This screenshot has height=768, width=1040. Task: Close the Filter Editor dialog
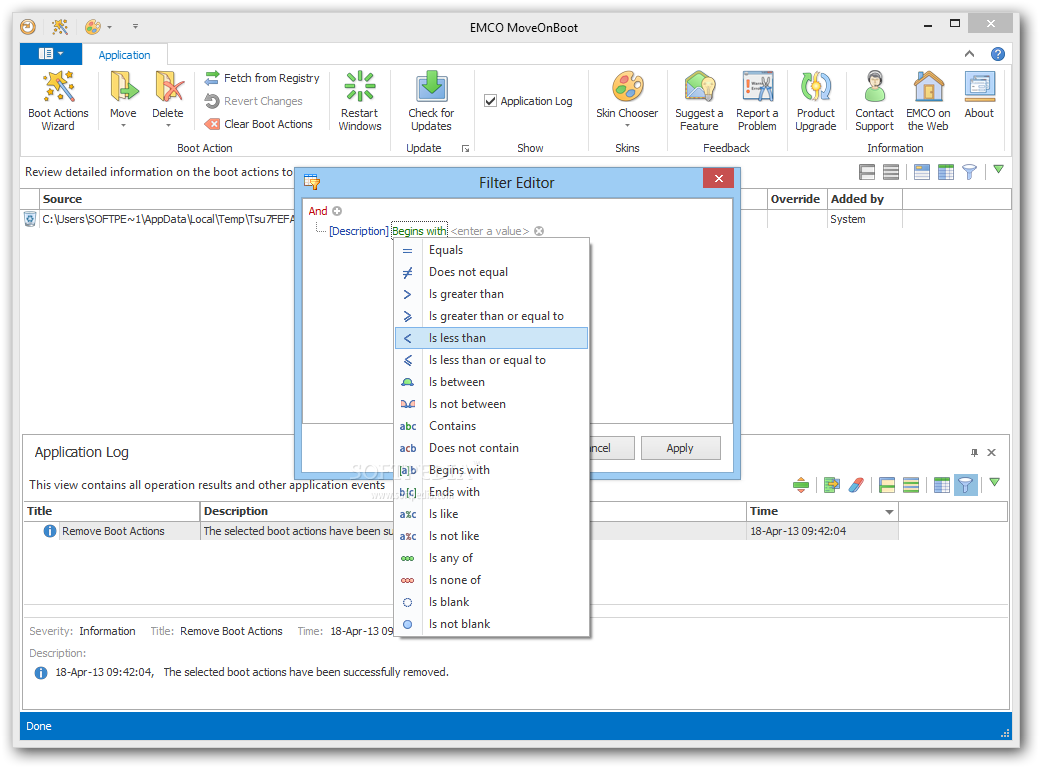718,178
